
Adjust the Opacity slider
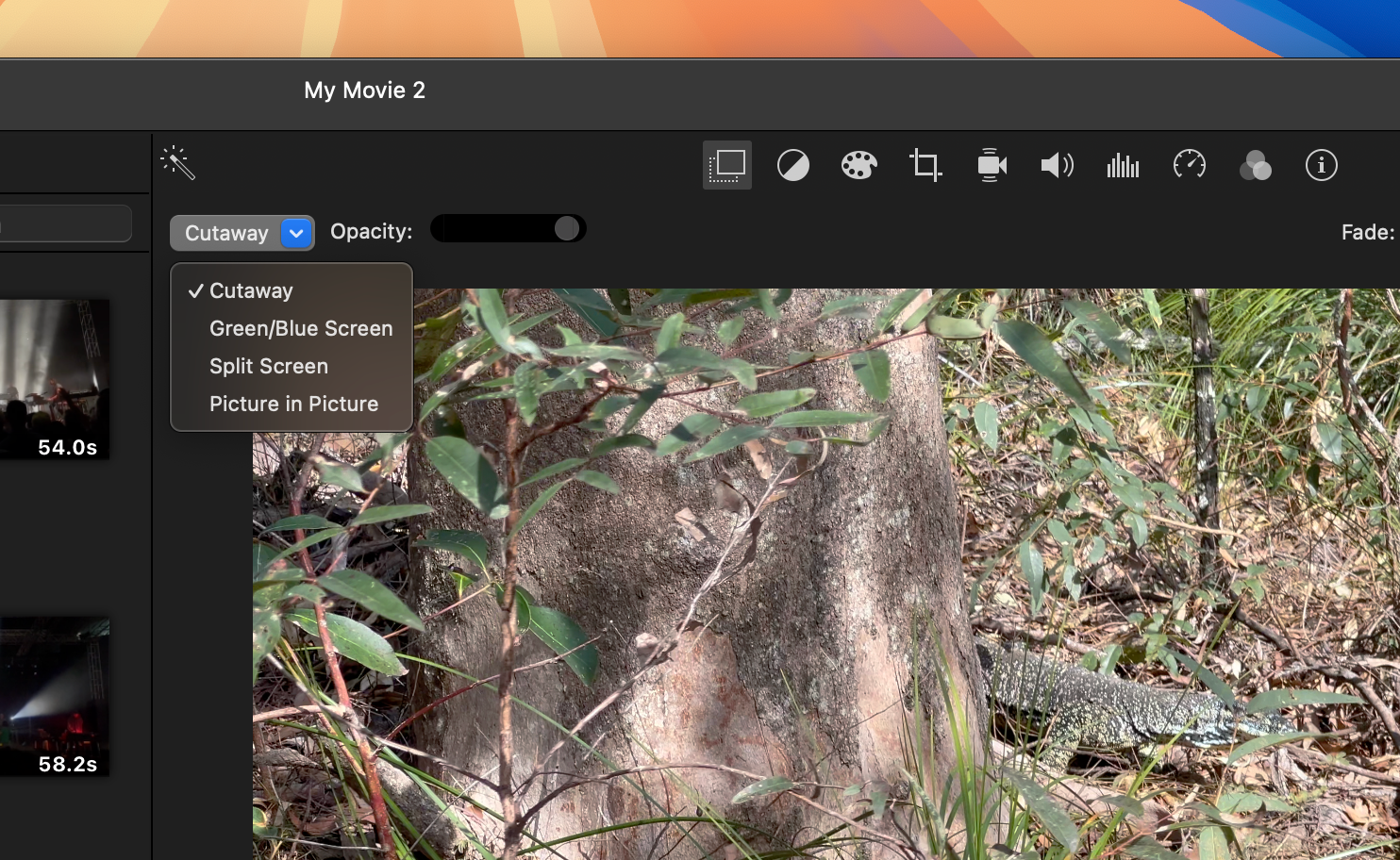coord(508,228)
